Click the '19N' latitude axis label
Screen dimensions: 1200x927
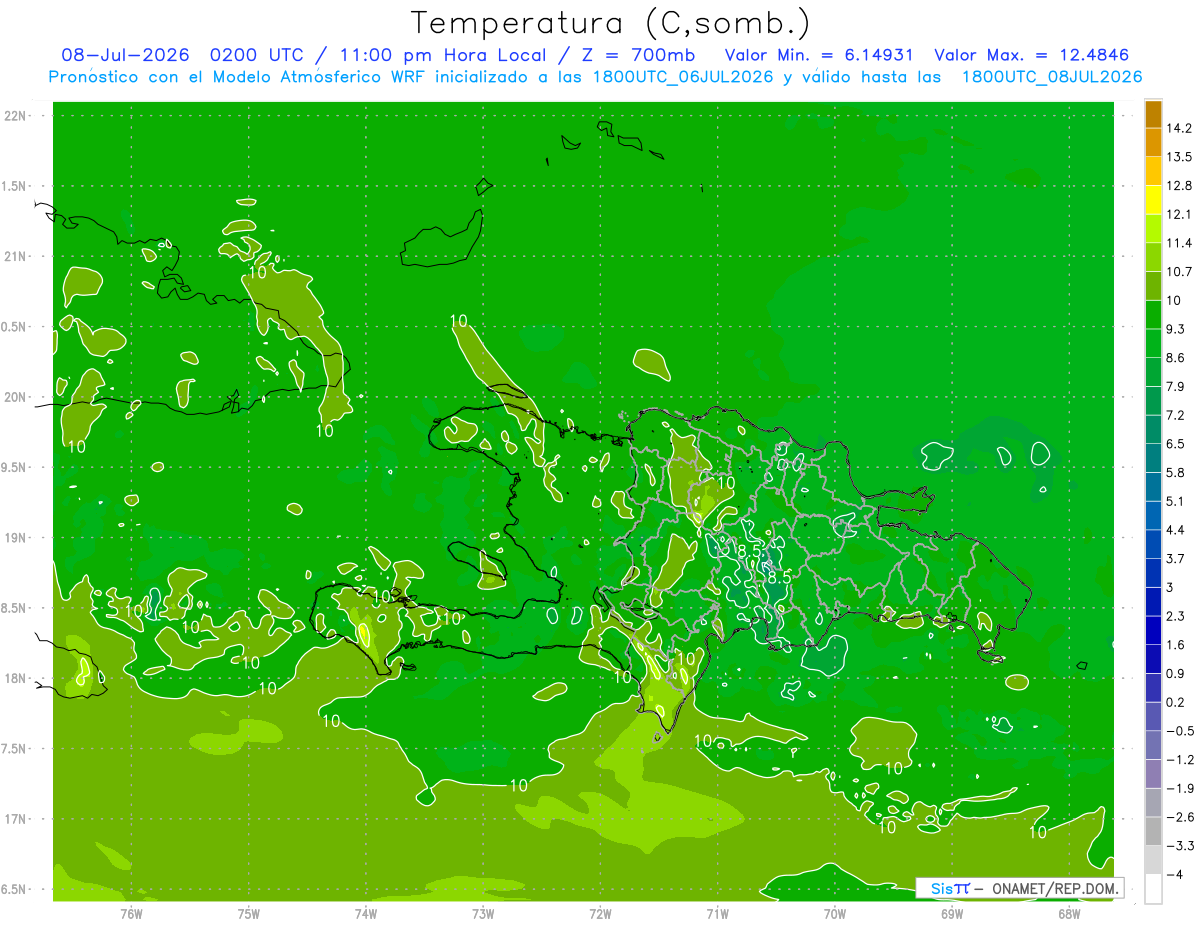tap(15, 538)
